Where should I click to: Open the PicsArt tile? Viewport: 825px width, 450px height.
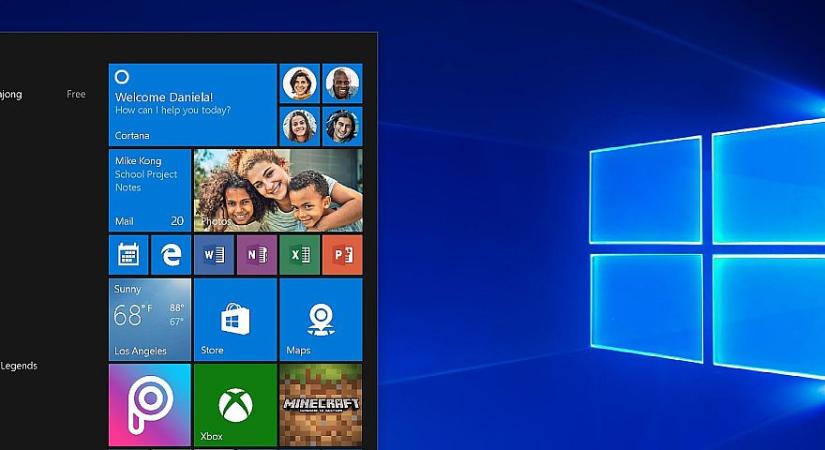coord(150,405)
